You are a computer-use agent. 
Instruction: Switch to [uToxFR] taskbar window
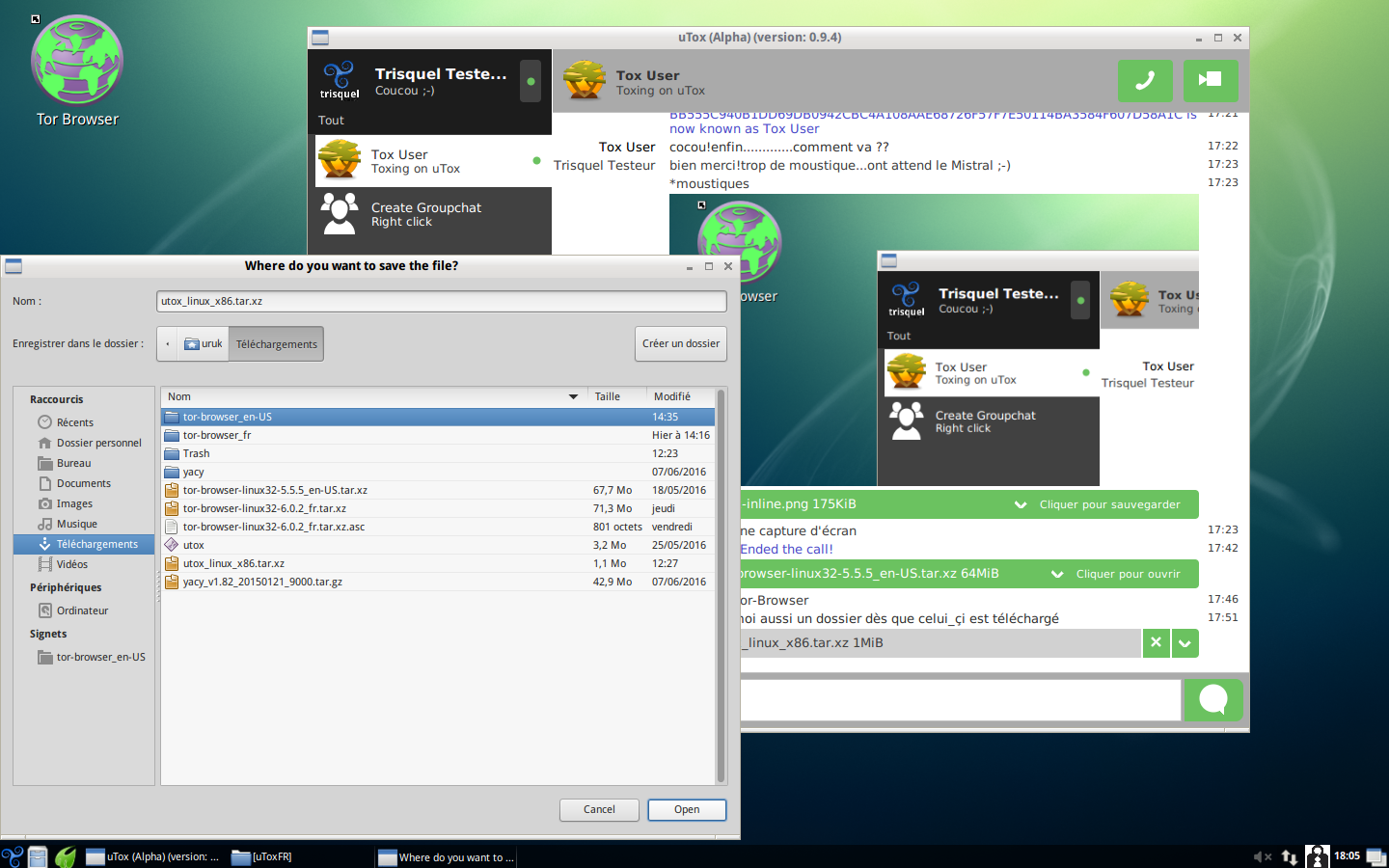pyautogui.click(x=299, y=856)
